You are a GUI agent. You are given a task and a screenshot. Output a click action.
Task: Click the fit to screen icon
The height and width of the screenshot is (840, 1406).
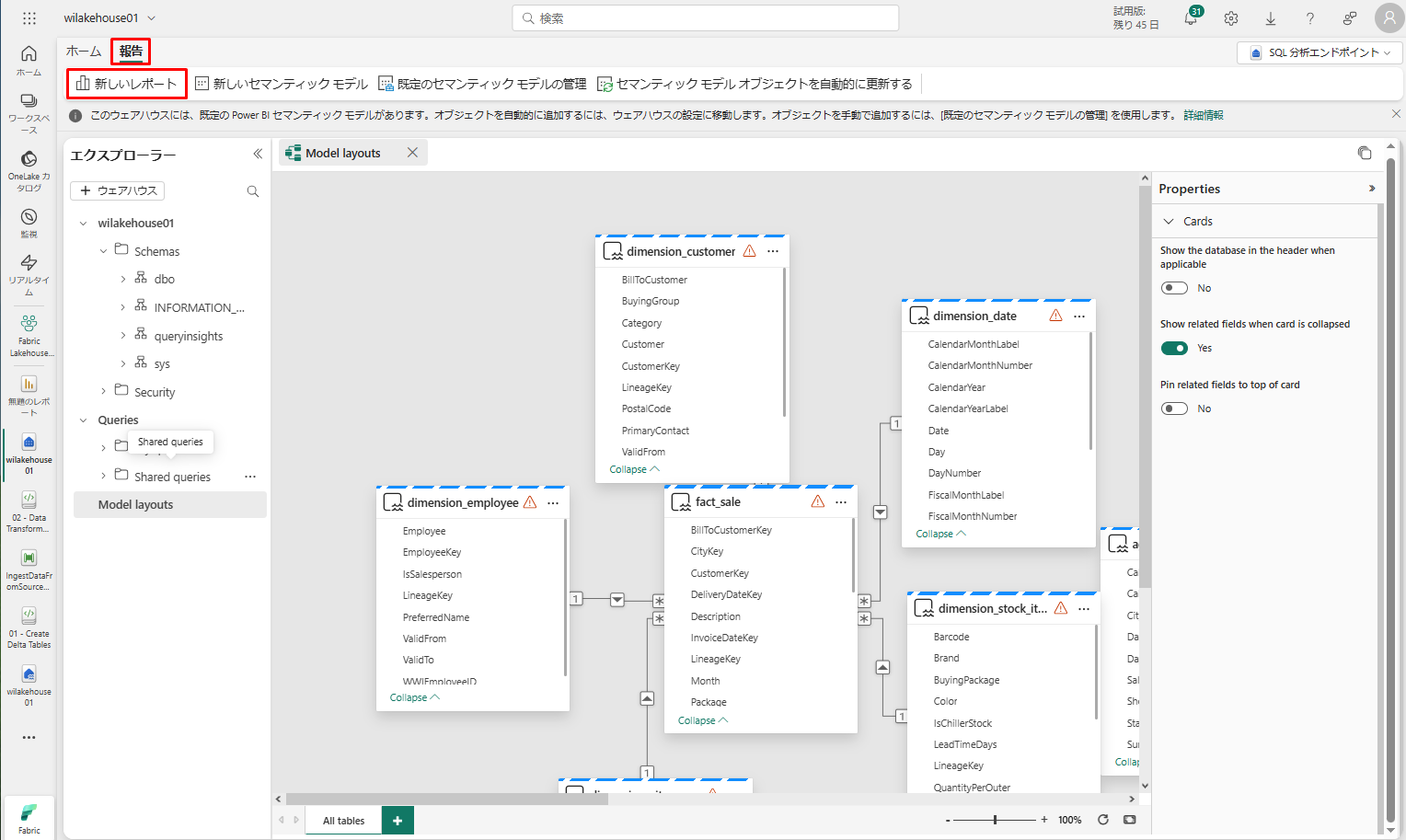[1130, 820]
